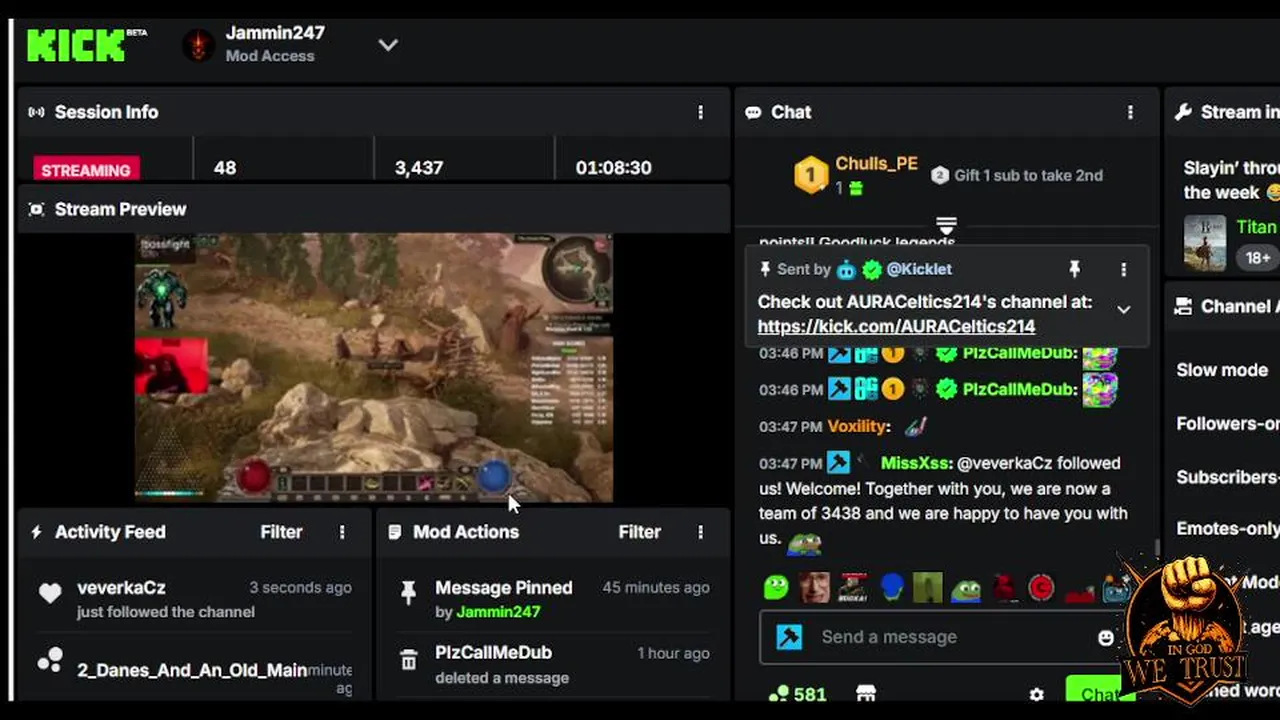Insert the man's face quick emote
The image size is (1280, 720).
click(x=815, y=587)
